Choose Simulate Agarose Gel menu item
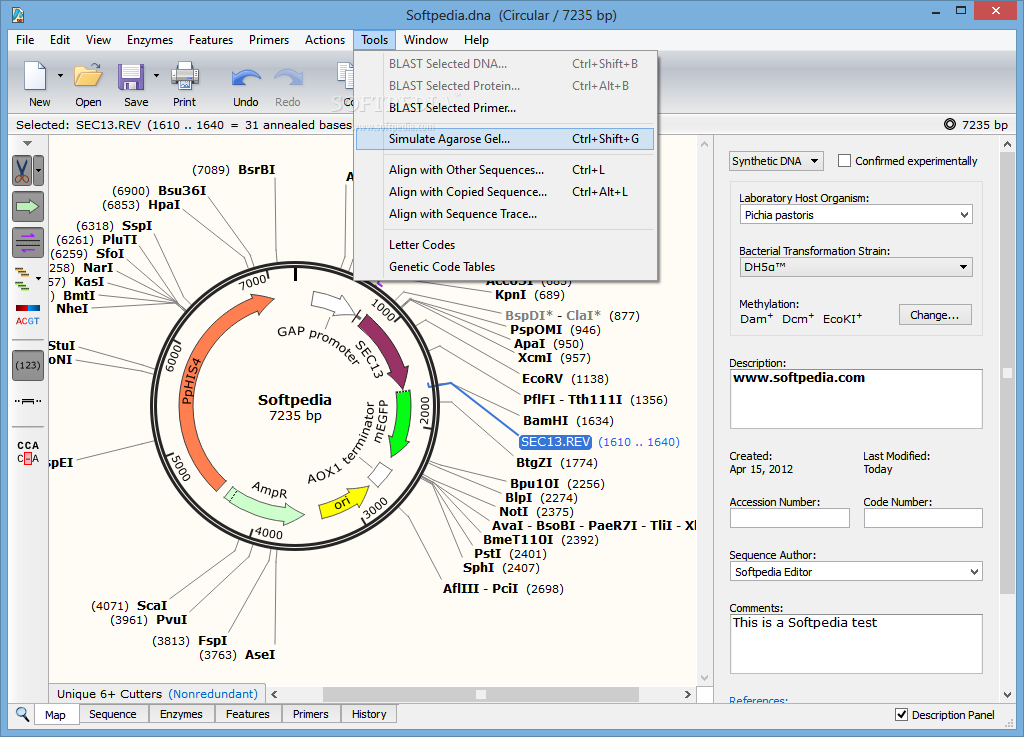This screenshot has height=737, width=1024. pyautogui.click(x=505, y=138)
